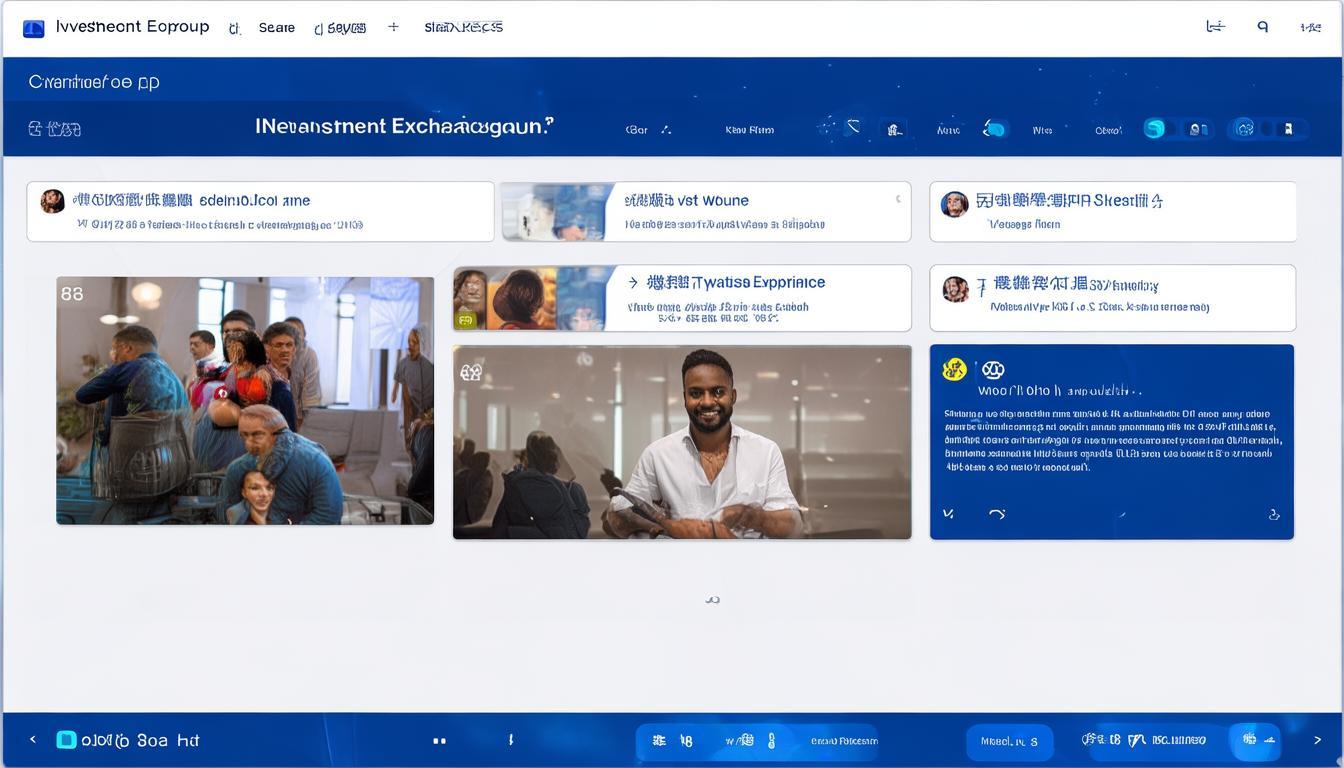This screenshot has height=768, width=1344.
Task: Click the search magnifier icon at top right
Action: coord(1263,27)
